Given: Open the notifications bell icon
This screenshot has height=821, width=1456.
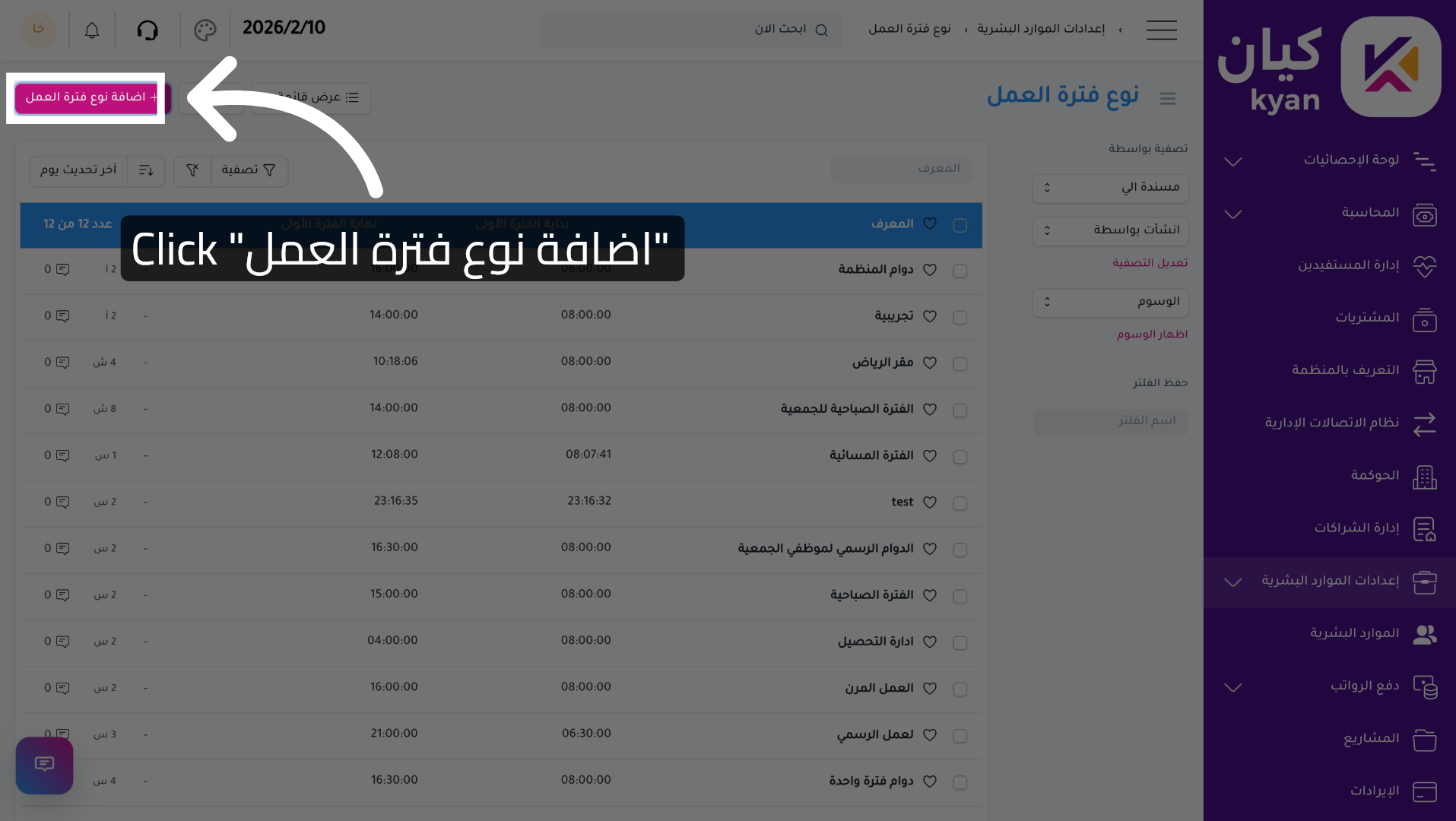Looking at the screenshot, I should point(91,30).
